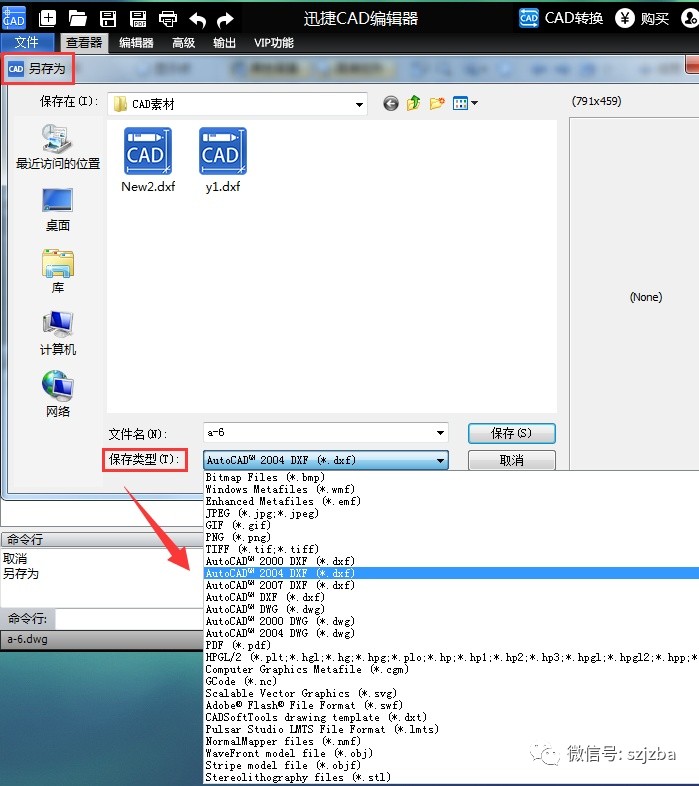
Task: Click the Open folder icon in title bar
Action: pos(77,18)
